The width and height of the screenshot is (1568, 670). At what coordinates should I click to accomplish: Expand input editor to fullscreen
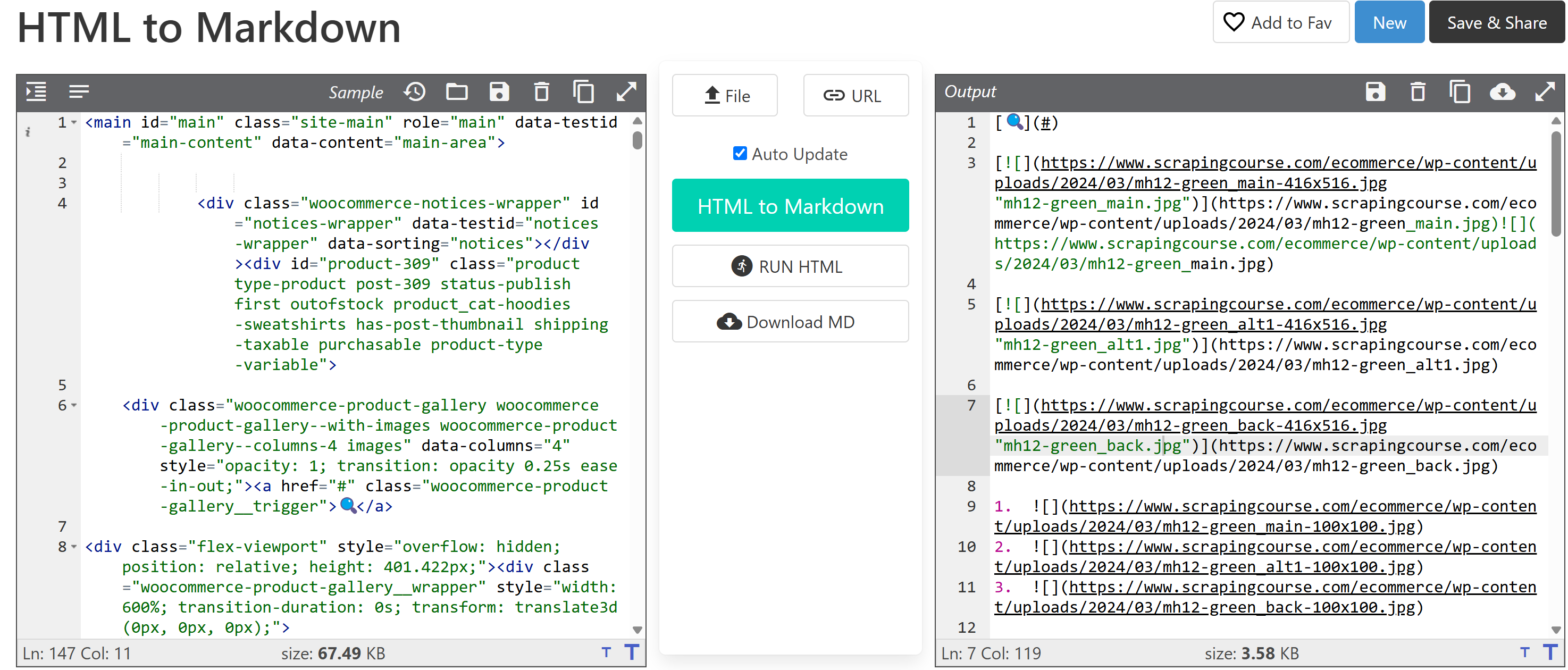[x=626, y=92]
